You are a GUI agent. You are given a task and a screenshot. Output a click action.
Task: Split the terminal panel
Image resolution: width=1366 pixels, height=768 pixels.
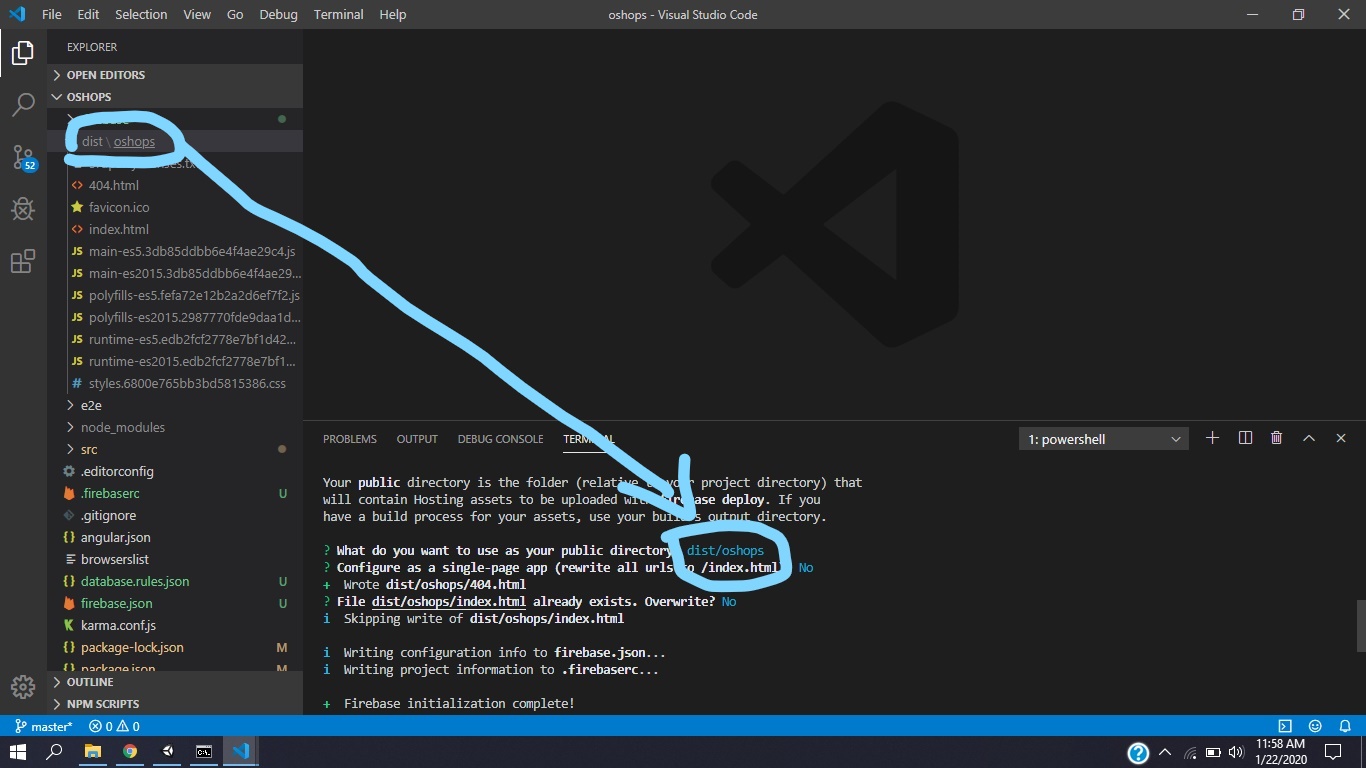(1245, 438)
